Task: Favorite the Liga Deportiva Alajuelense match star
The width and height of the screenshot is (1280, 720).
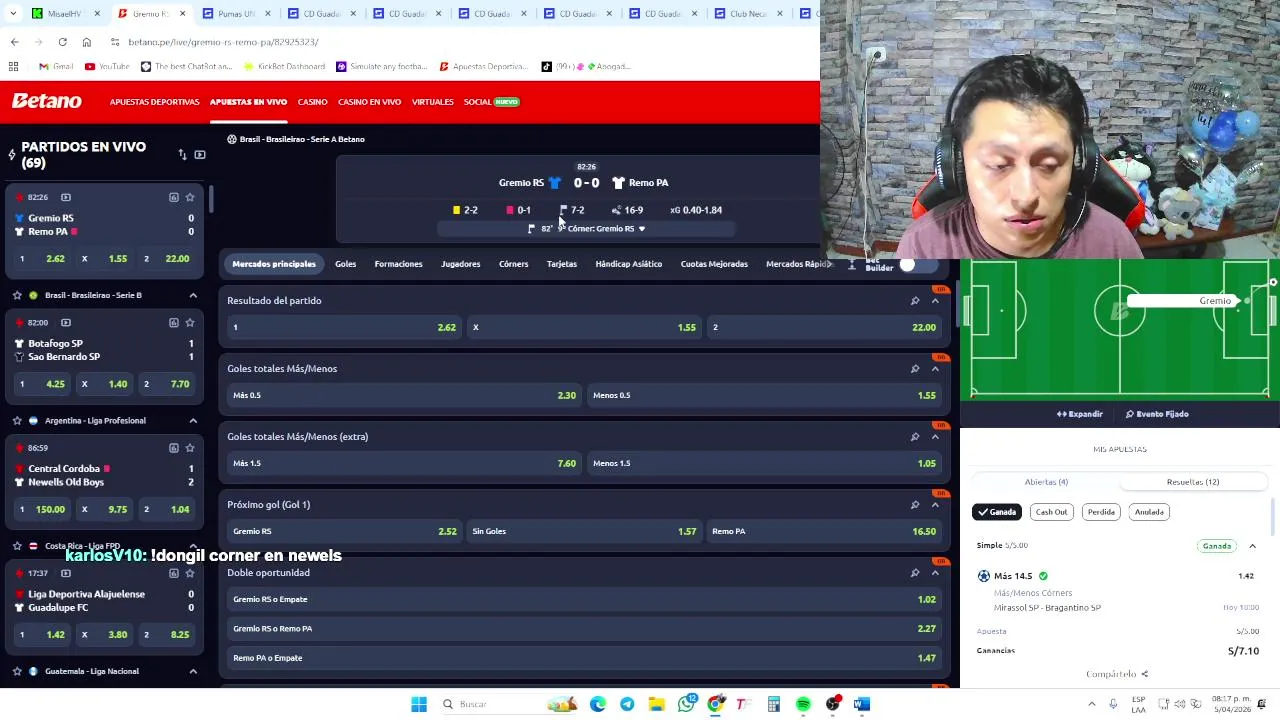Action: pos(189,573)
